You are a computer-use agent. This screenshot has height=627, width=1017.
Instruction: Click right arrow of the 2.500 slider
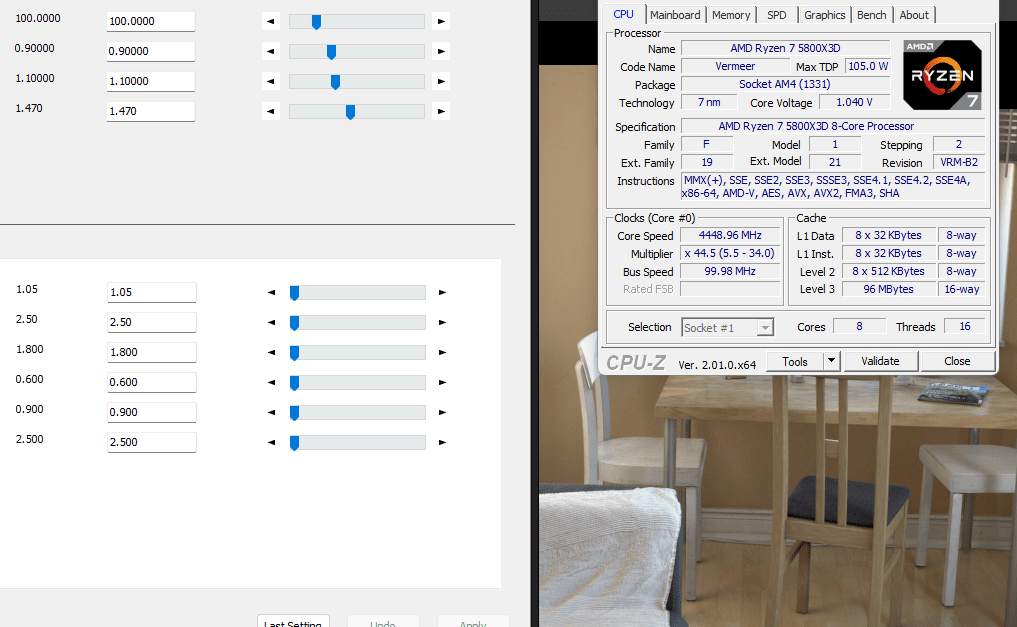[x=442, y=442]
